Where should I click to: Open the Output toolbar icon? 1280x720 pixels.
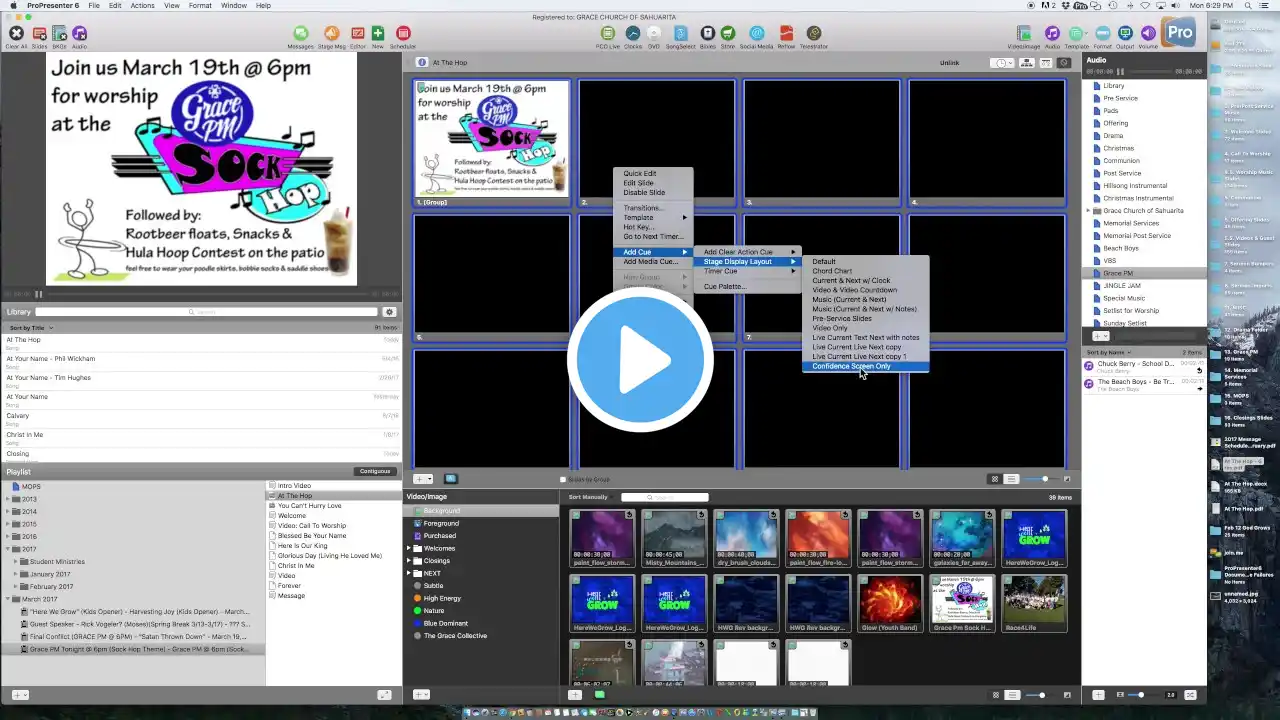(x=1125, y=36)
